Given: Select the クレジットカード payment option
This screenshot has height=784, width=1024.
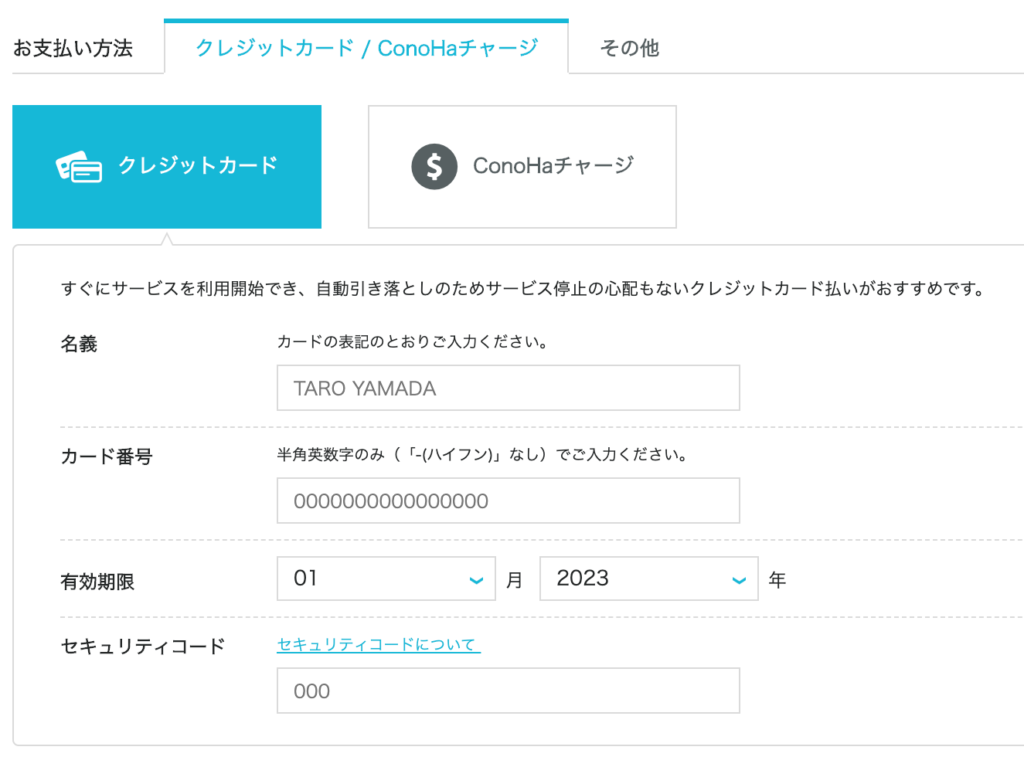Looking at the screenshot, I should pos(167,167).
